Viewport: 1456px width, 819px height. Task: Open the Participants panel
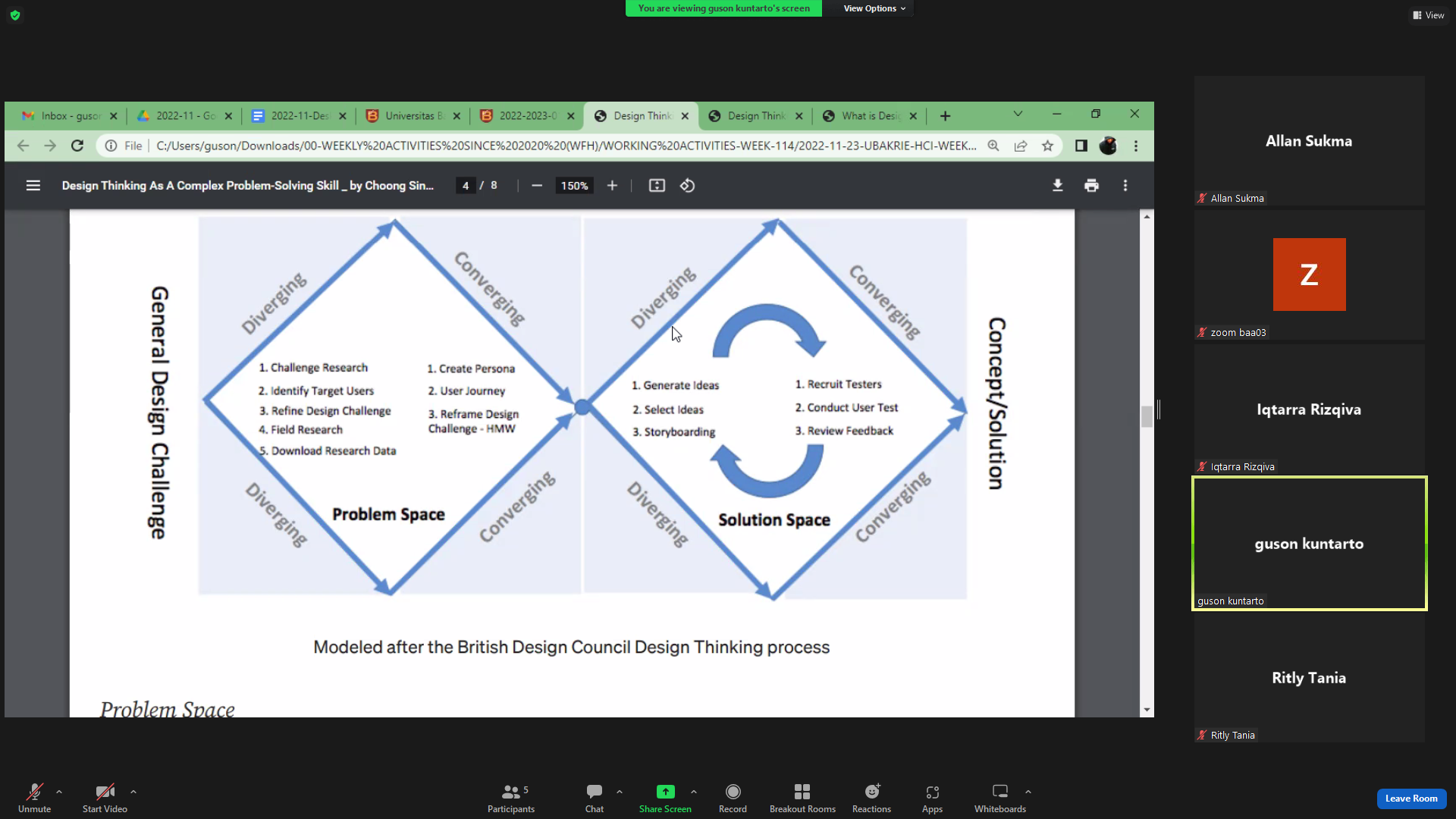(511, 798)
